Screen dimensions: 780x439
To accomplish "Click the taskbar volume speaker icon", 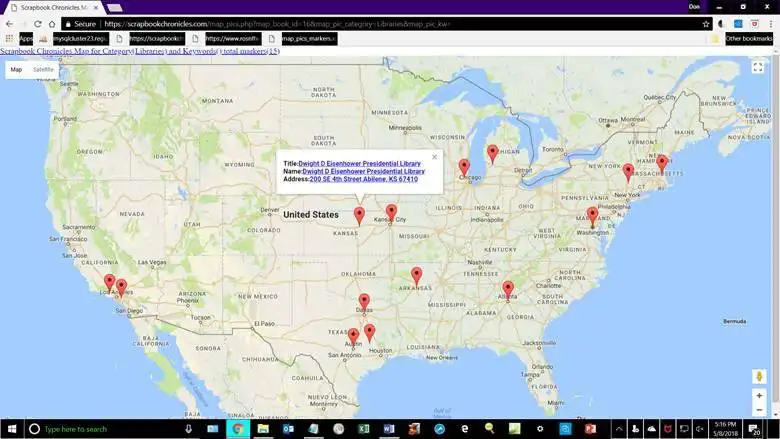I will coord(699,429).
